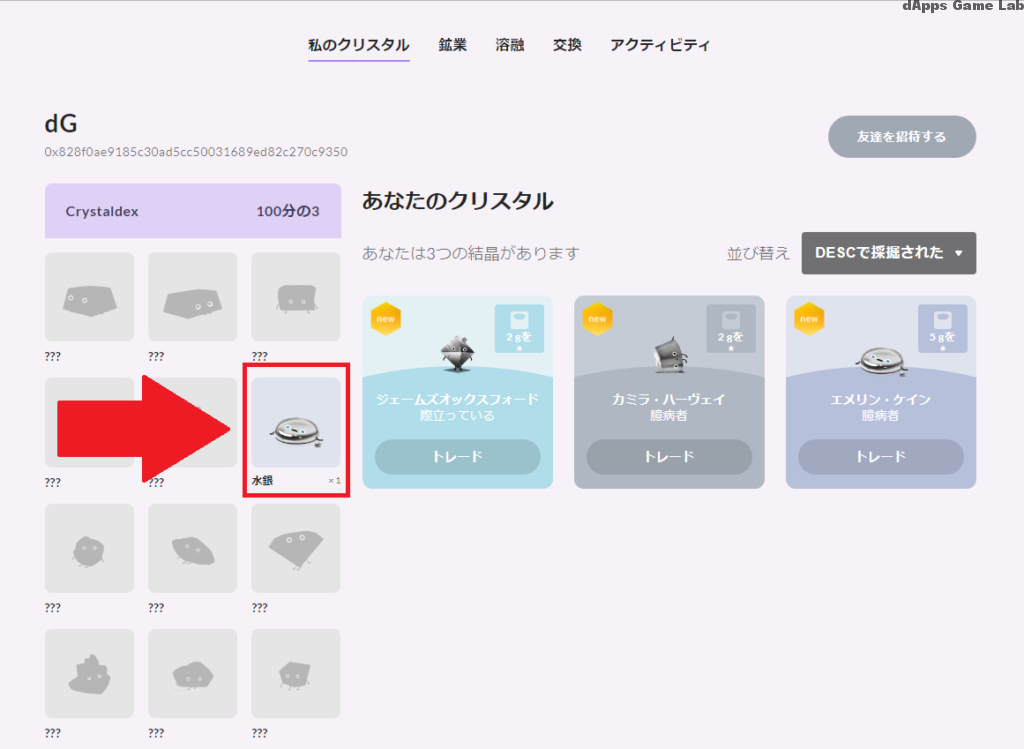Click the 'new' badge on James Oxford's crystal card
Viewport: 1024px width, 749px height.
pos(386,320)
